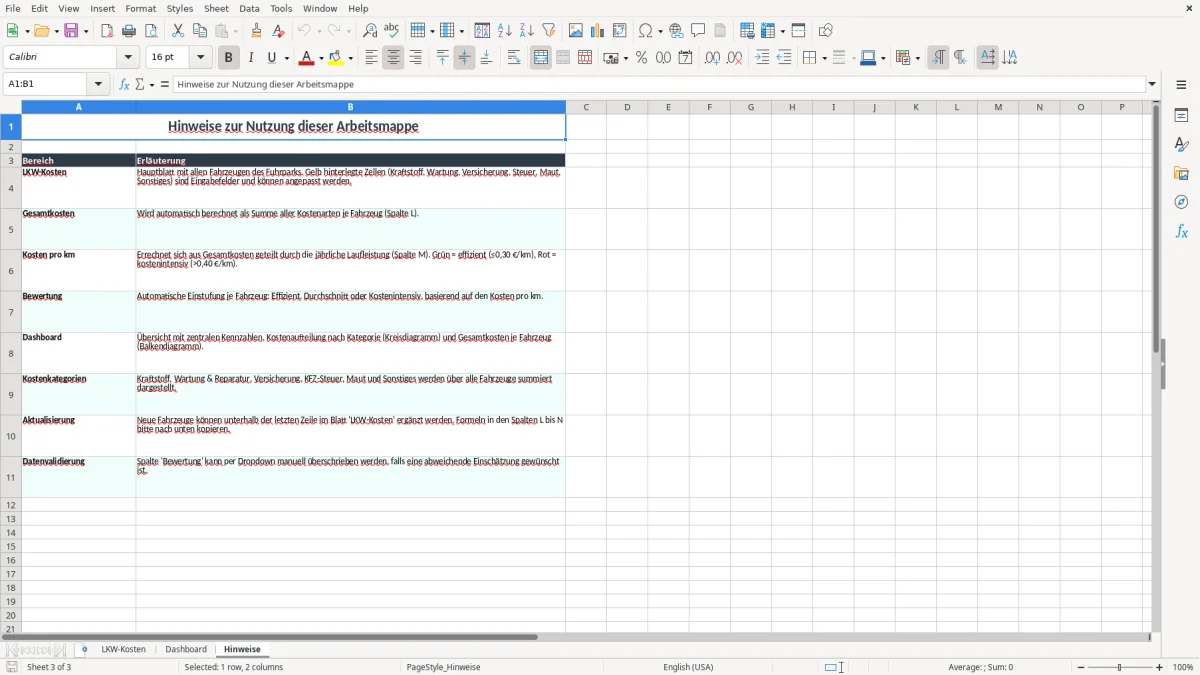
Task: Toggle Print Preview icon
Action: tap(151, 31)
